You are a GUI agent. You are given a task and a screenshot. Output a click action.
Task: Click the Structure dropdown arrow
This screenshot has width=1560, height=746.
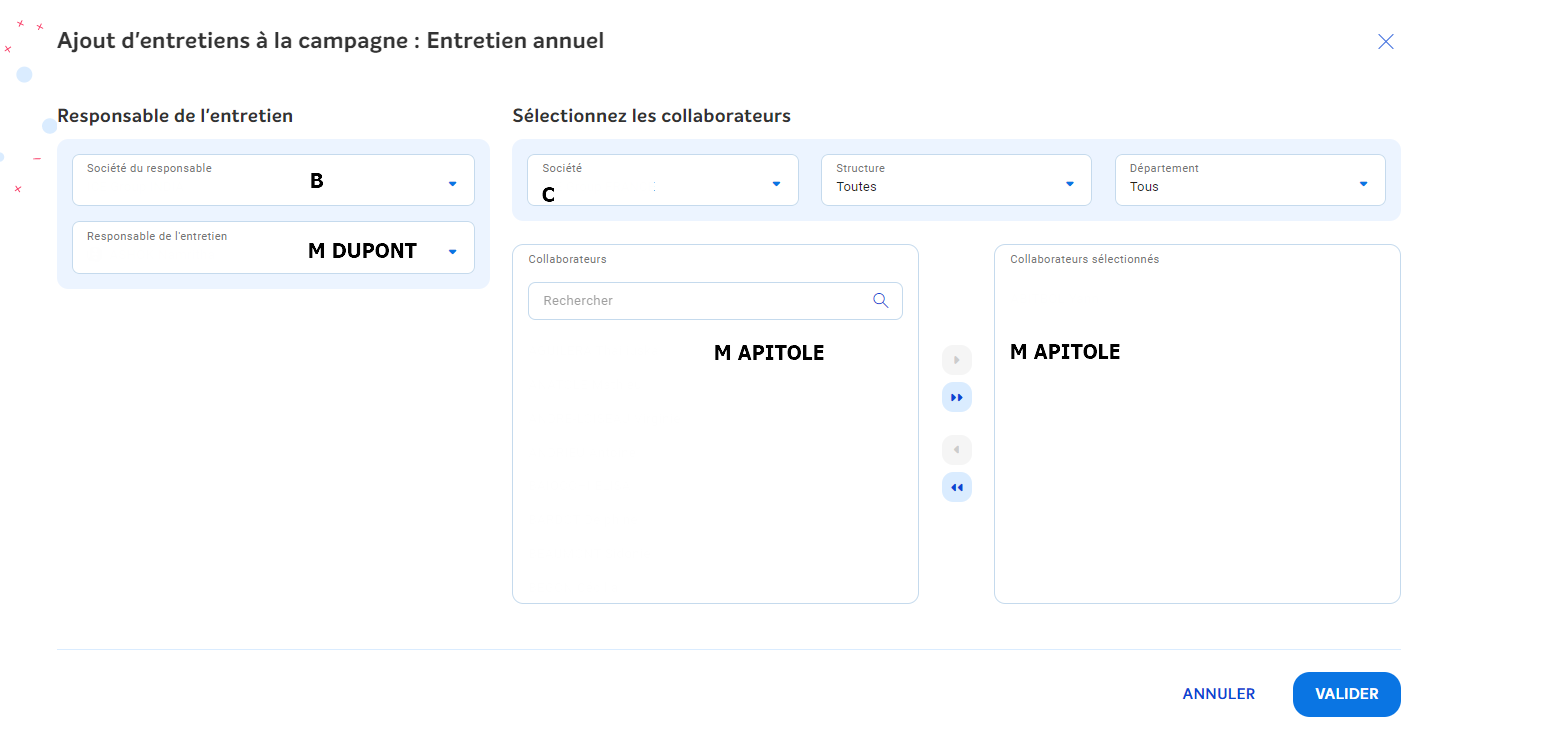tap(1069, 184)
